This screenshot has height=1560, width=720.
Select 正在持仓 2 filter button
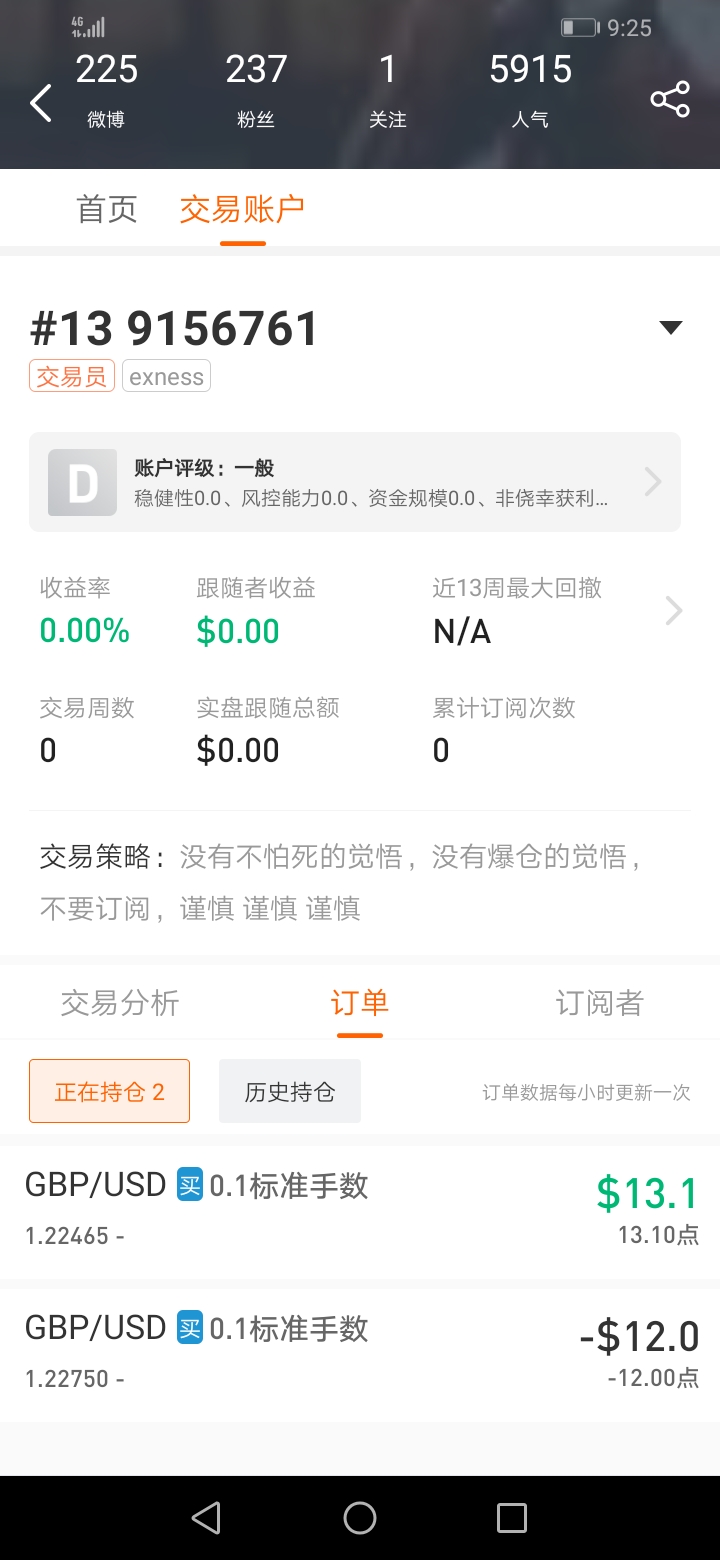[109, 1091]
